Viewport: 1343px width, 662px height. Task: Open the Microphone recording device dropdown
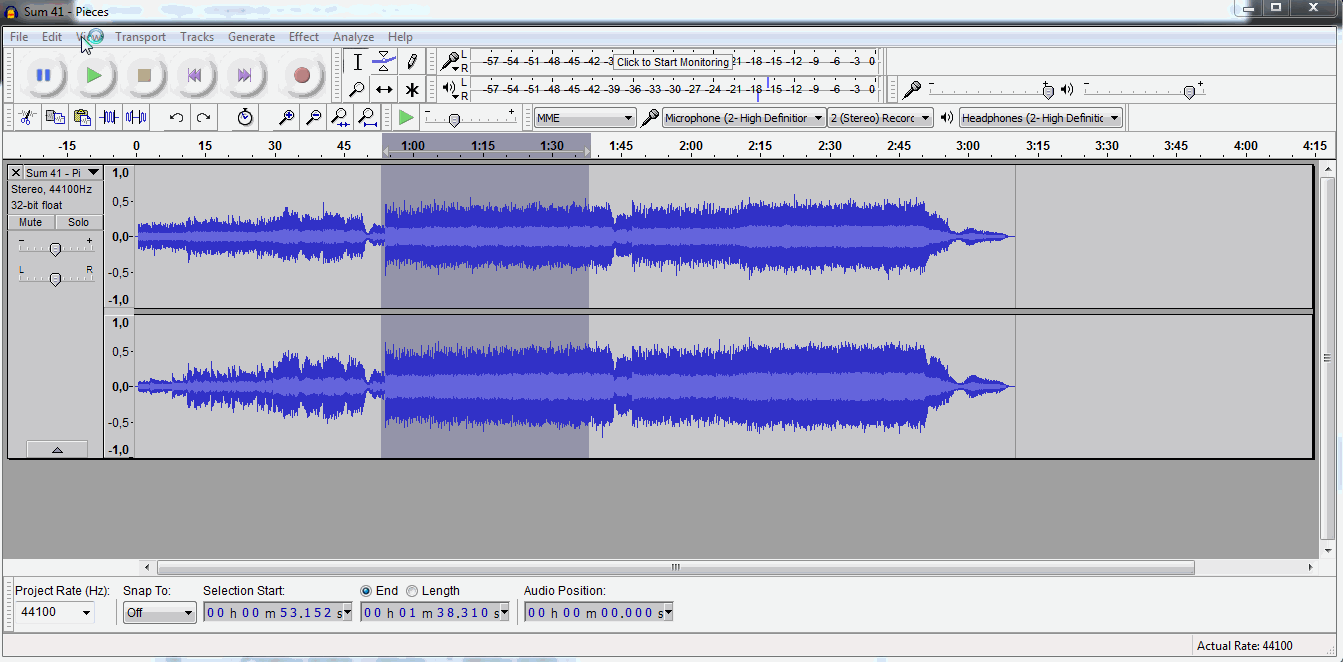[744, 118]
